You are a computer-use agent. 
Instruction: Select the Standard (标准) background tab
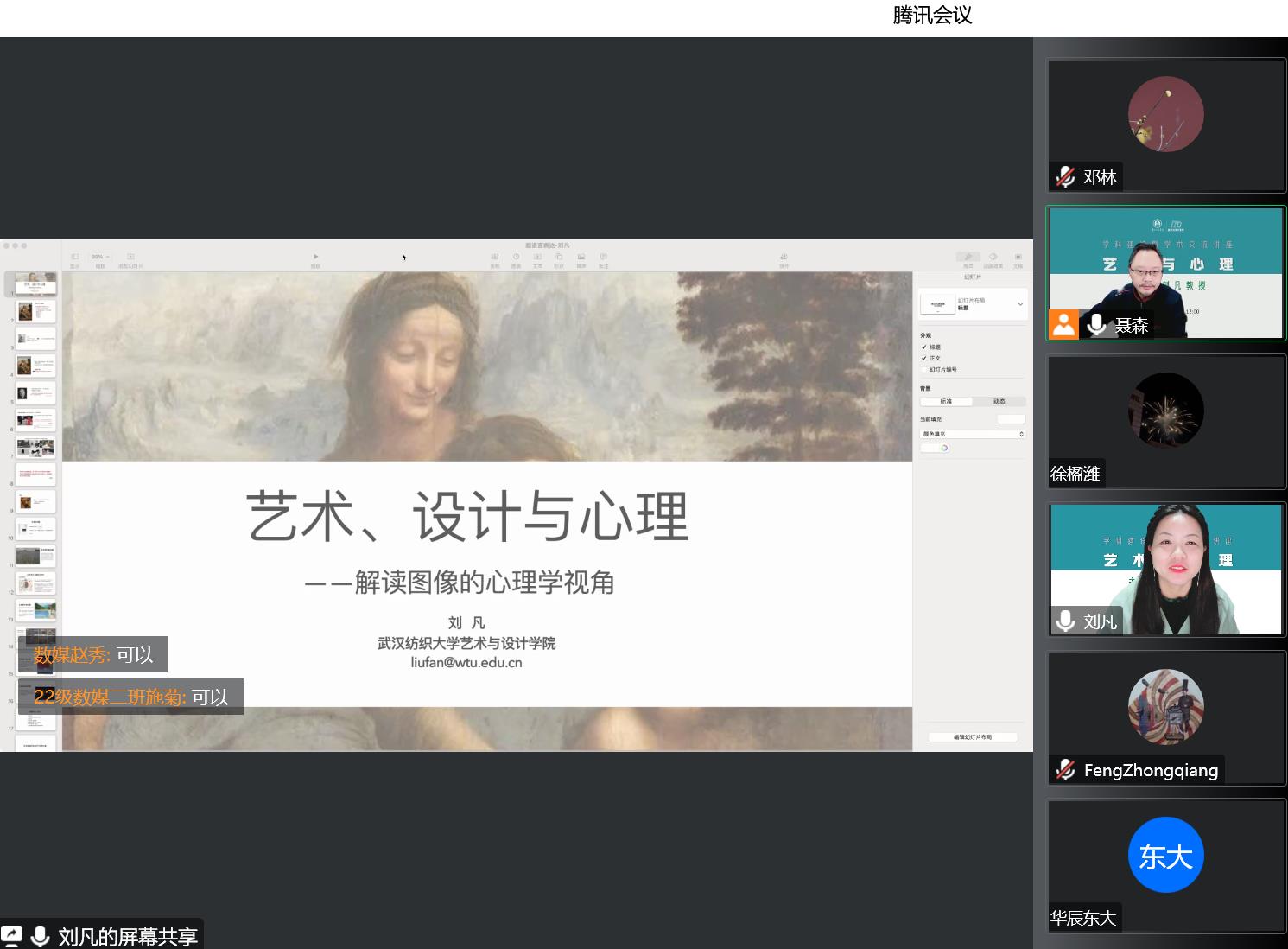(x=946, y=401)
